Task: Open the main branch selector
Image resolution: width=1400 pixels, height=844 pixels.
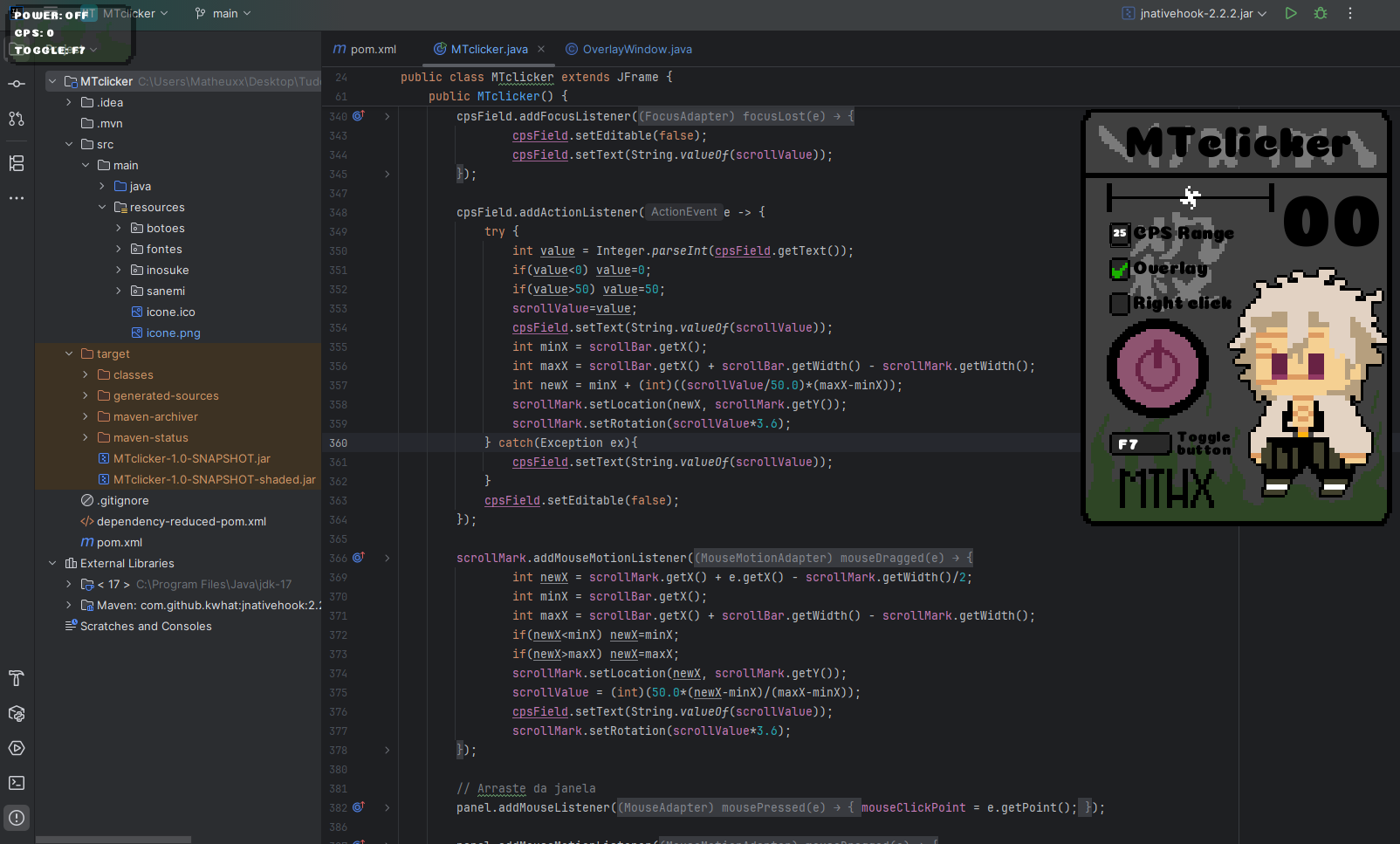Action: click(x=223, y=13)
